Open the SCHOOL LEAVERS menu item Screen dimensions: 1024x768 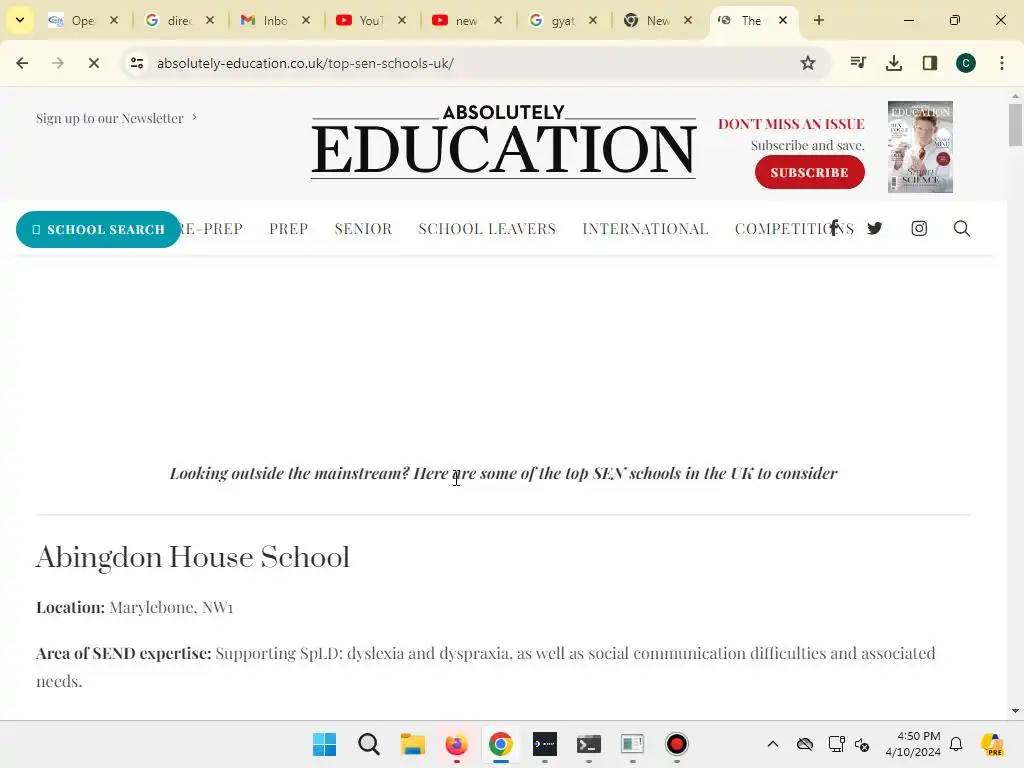coord(487,229)
